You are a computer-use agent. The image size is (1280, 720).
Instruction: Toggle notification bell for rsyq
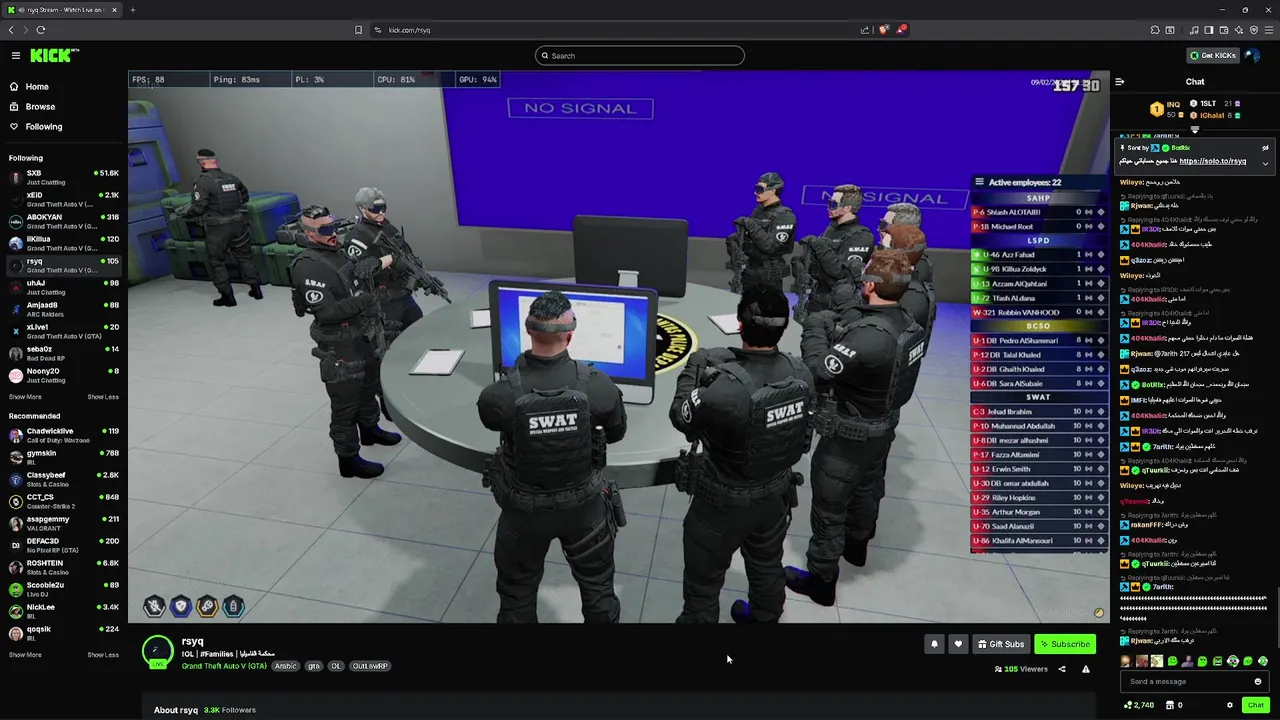pos(934,644)
